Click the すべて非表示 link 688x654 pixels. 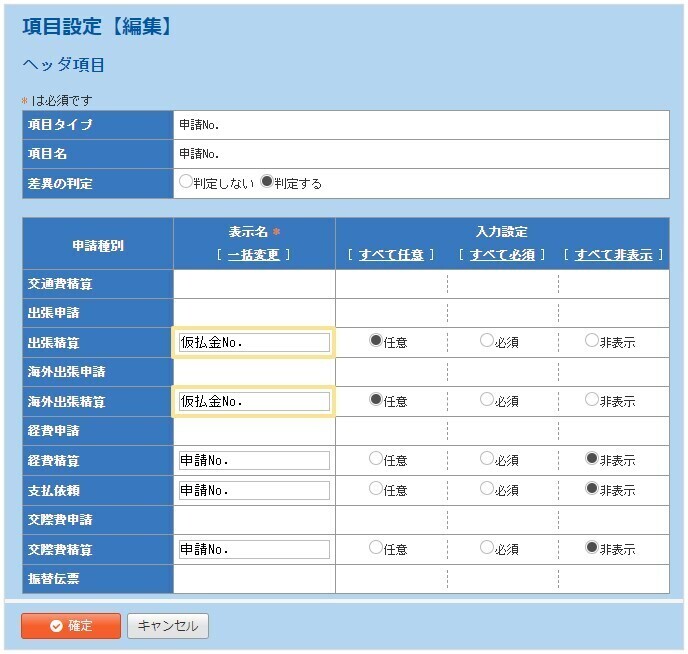[614, 255]
